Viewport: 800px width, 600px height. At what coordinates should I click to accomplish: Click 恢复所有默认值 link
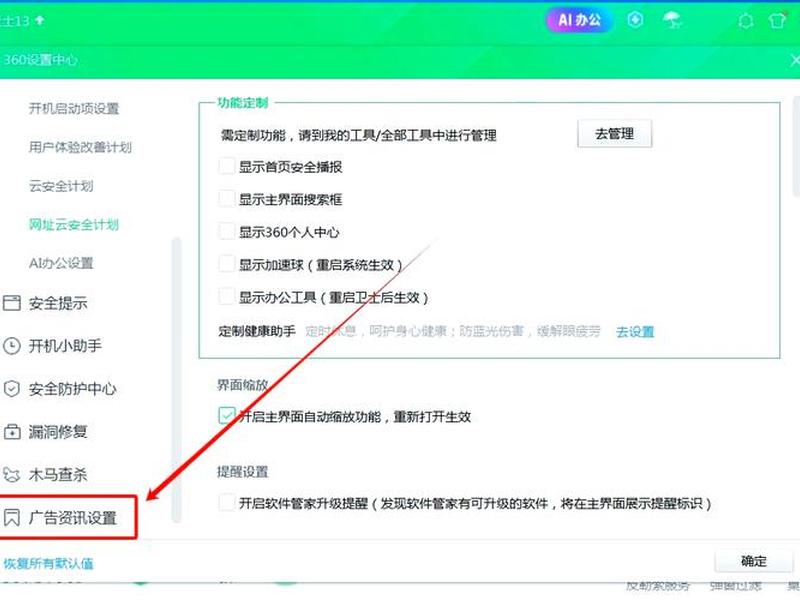point(48,564)
